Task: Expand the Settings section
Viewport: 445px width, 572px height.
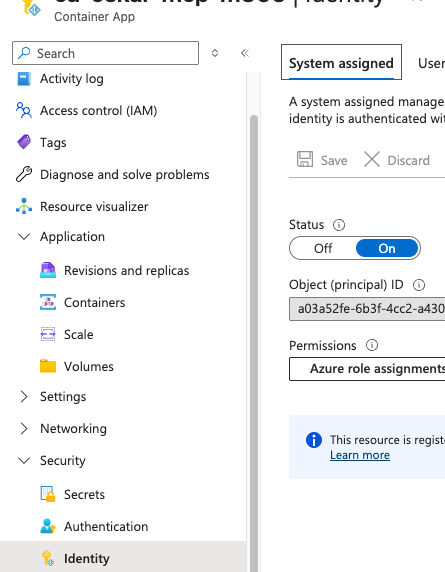Action: (24, 397)
